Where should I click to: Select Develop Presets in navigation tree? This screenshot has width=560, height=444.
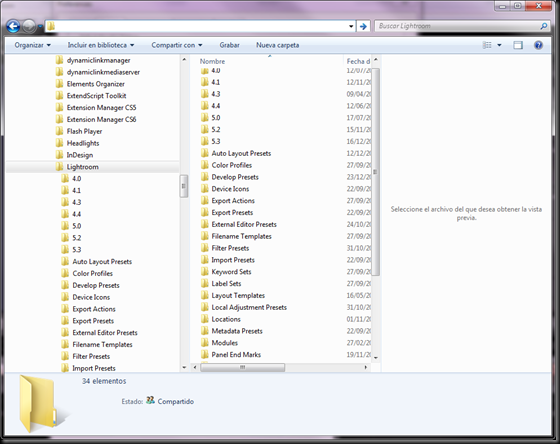[x=96, y=285]
